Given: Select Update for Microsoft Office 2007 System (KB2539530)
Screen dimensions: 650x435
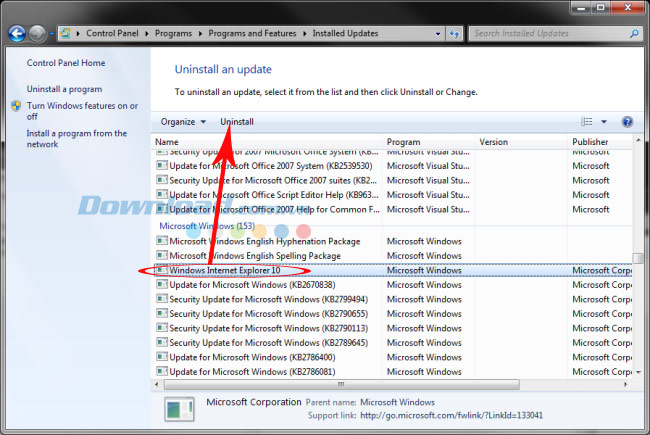Looking at the screenshot, I should [271, 166].
